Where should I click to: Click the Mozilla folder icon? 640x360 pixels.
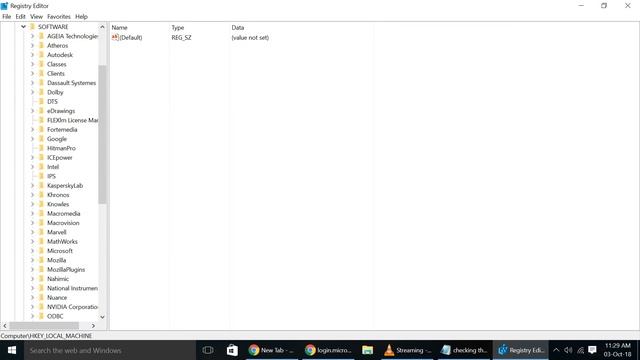point(41,260)
